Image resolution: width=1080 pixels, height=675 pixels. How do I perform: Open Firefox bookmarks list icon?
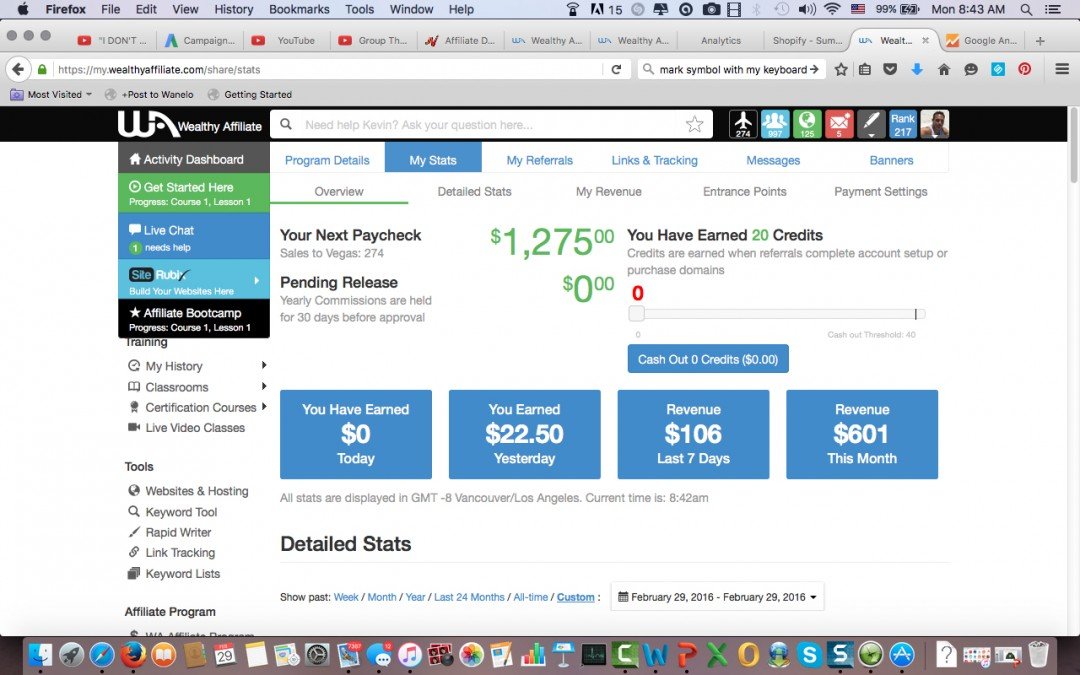point(865,69)
